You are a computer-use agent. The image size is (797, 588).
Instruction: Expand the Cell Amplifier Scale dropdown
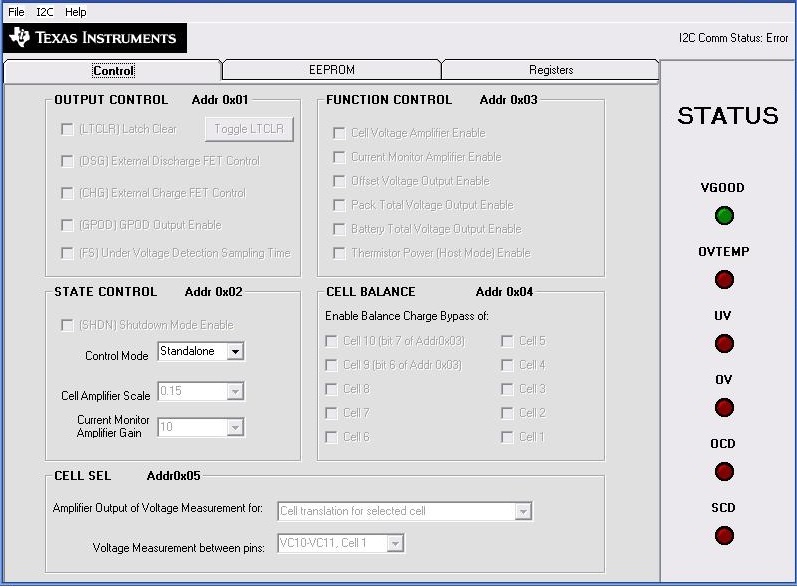click(x=234, y=391)
